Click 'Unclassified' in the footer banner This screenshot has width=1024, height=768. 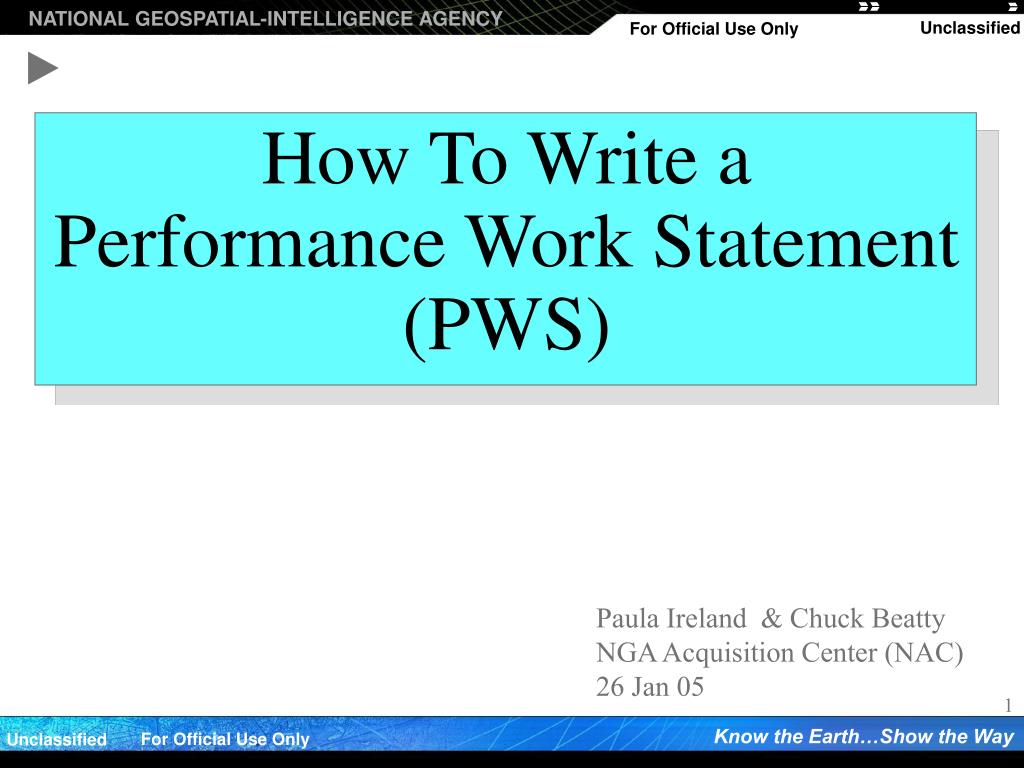click(x=57, y=739)
